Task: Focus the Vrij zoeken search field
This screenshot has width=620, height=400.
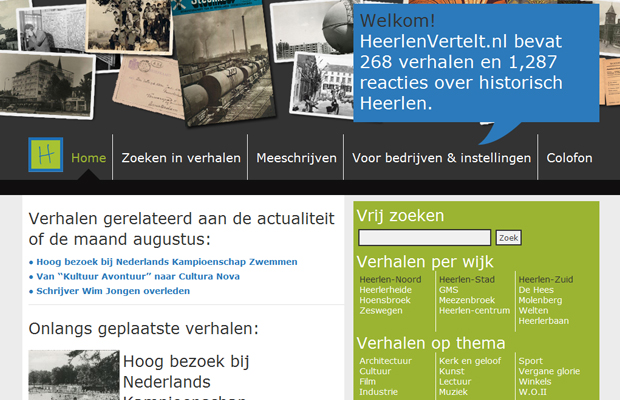Action: (x=424, y=238)
